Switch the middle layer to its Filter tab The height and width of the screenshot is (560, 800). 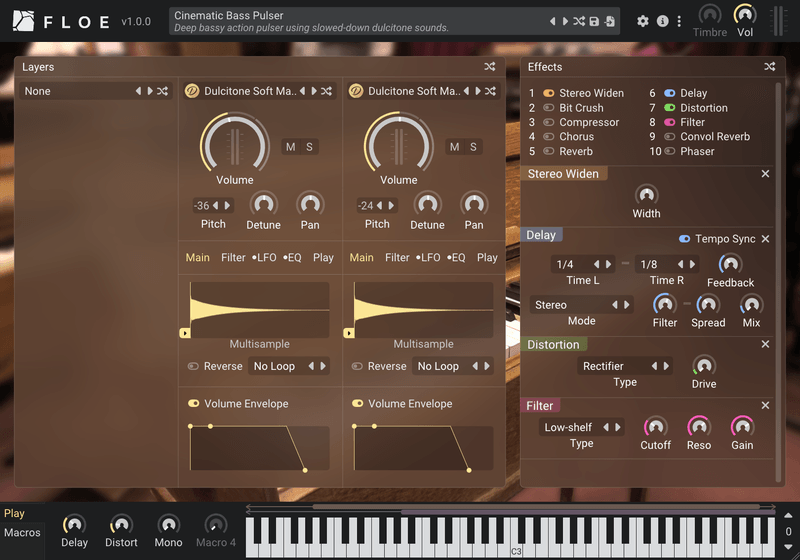coord(233,257)
